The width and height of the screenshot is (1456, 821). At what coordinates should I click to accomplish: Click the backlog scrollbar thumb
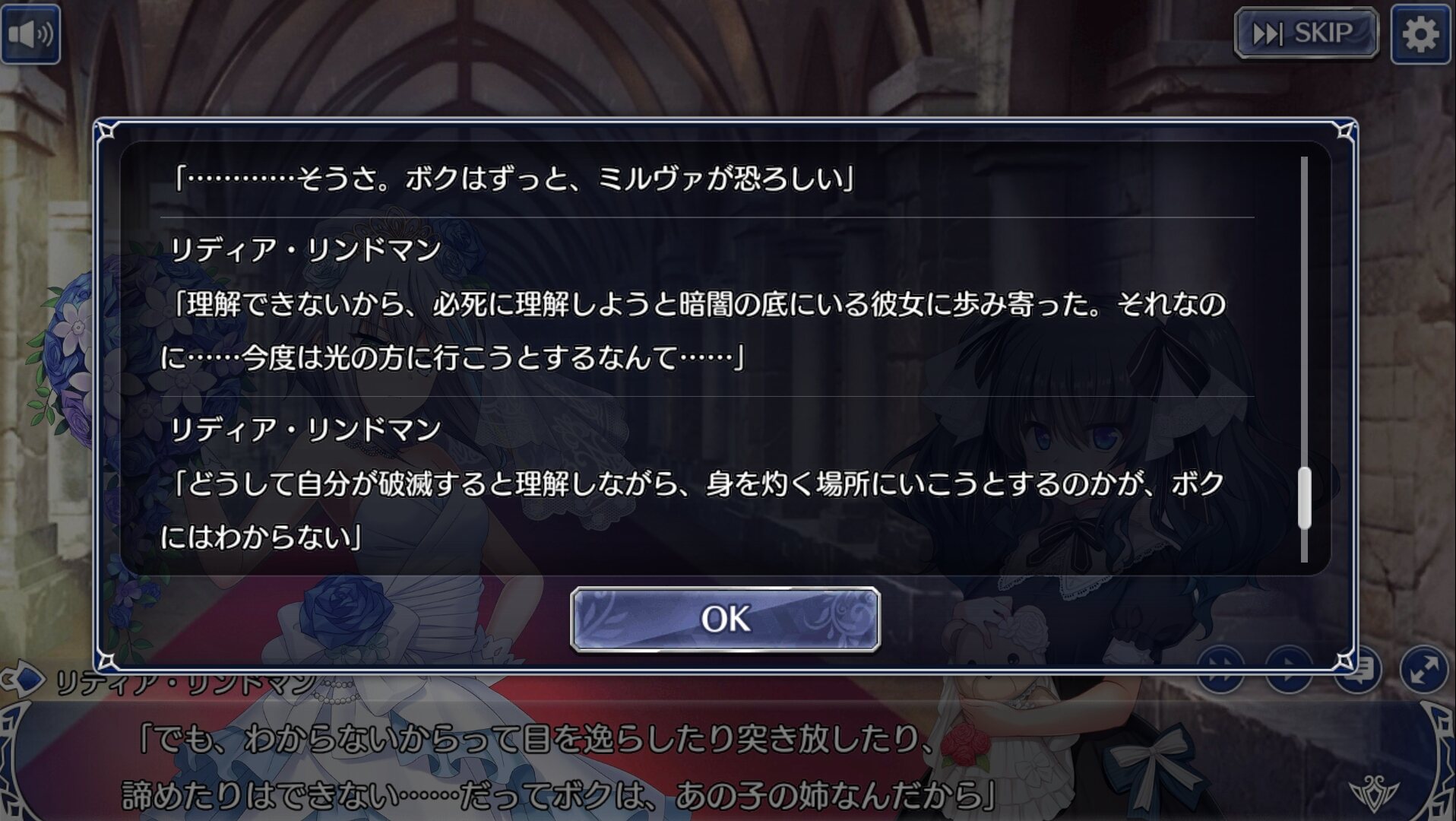pyautogui.click(x=1305, y=498)
